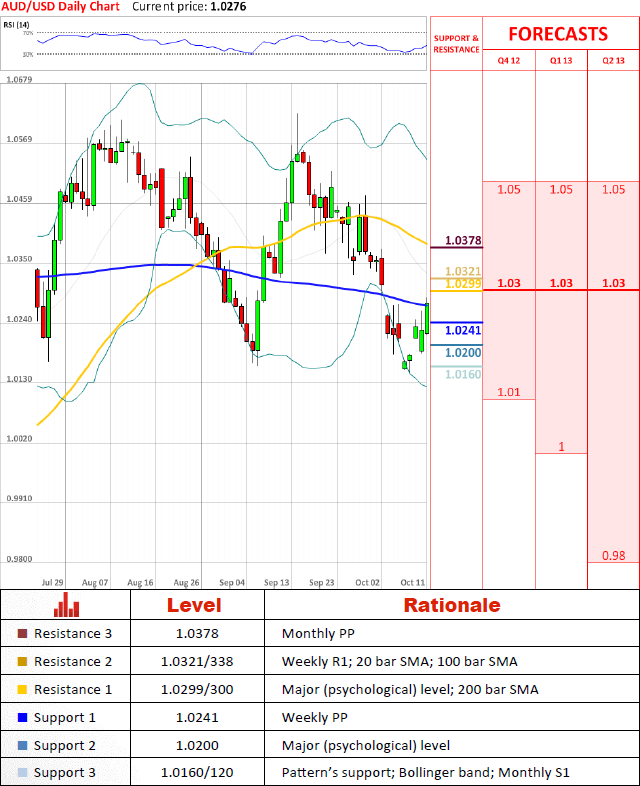The image size is (640, 786).
Task: Select the Resistance 2 orange square marker
Action: [x=23, y=661]
